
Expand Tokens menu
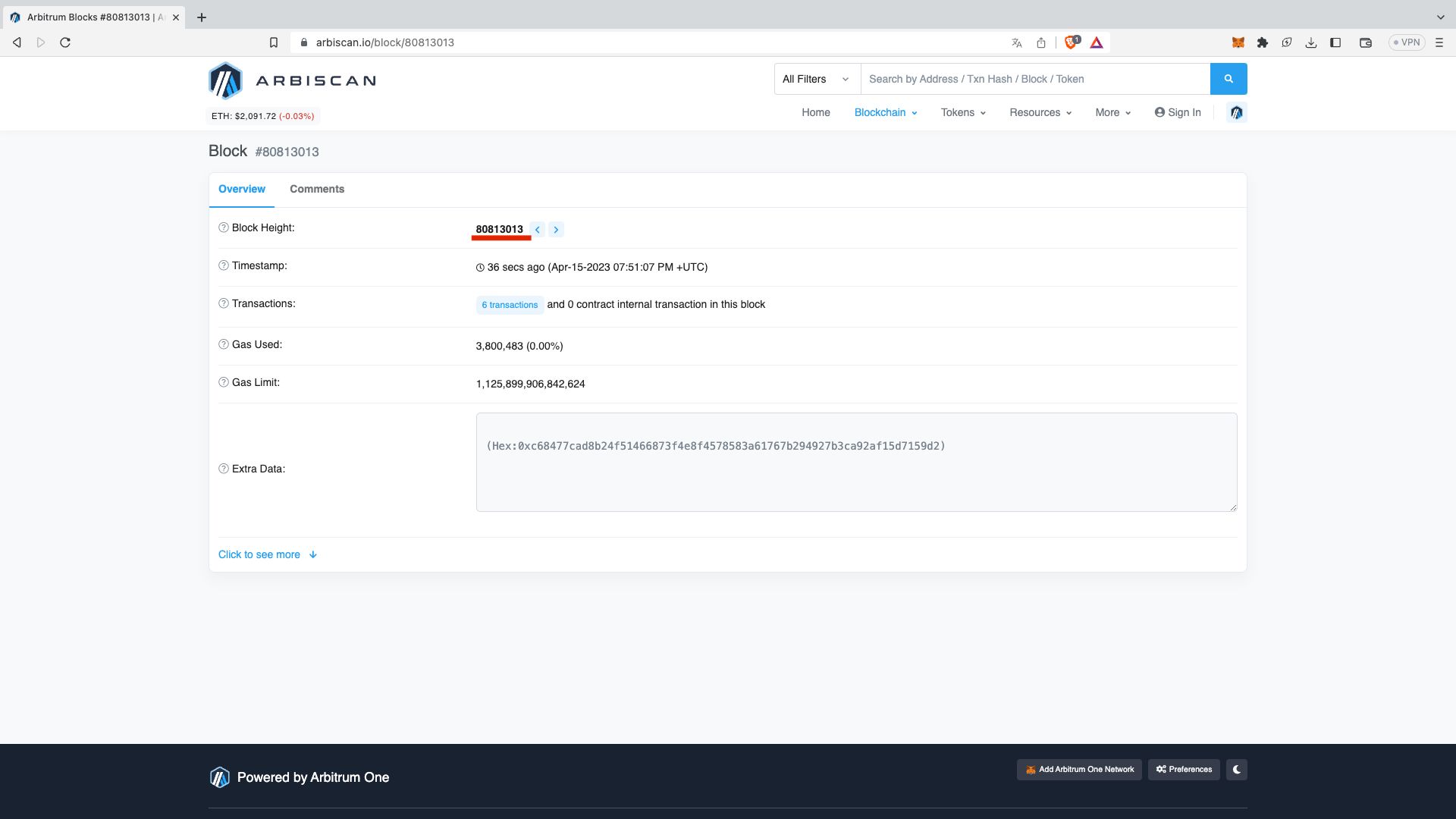pos(963,112)
